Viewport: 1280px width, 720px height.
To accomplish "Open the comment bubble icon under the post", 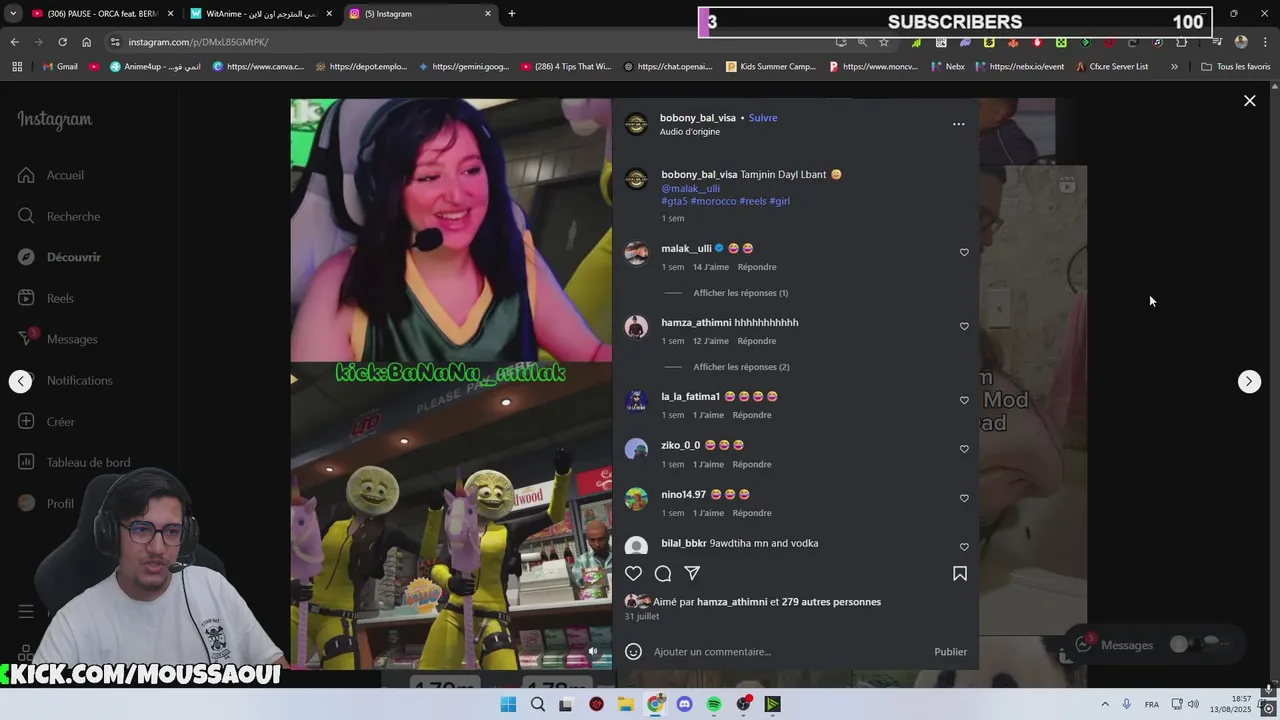I will 662,573.
